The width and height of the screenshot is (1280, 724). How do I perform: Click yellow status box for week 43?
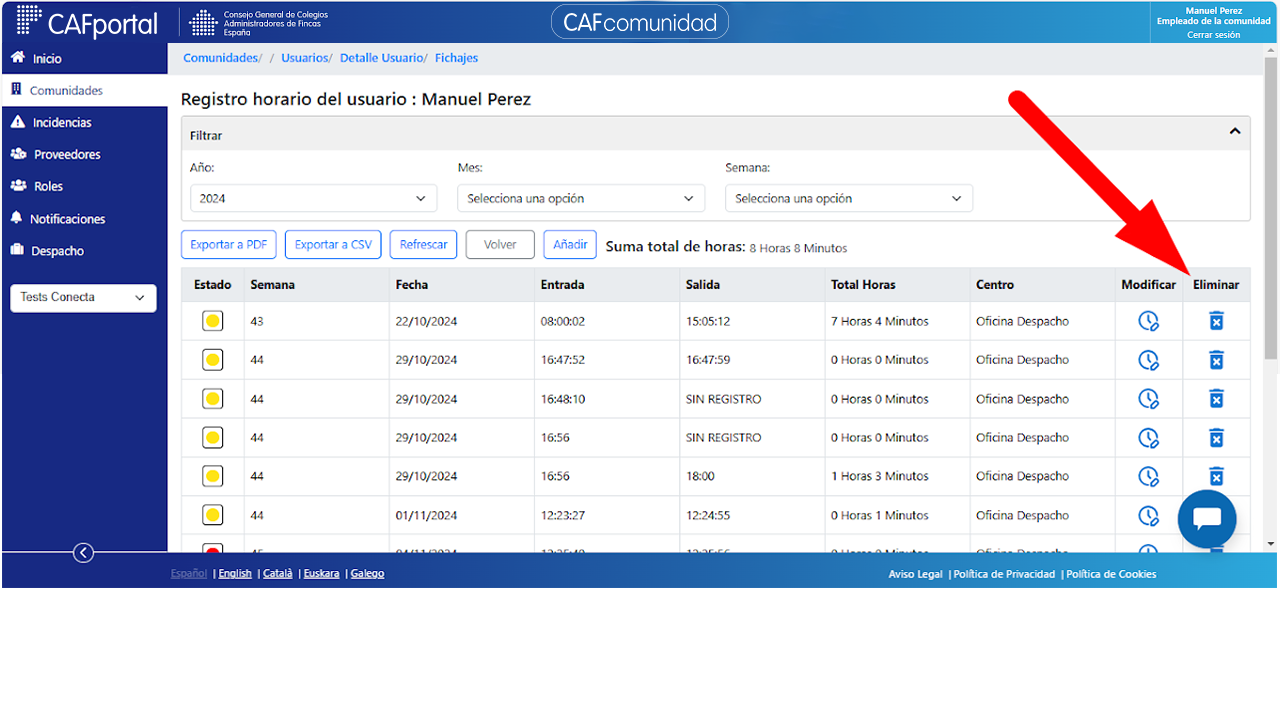[x=212, y=321]
